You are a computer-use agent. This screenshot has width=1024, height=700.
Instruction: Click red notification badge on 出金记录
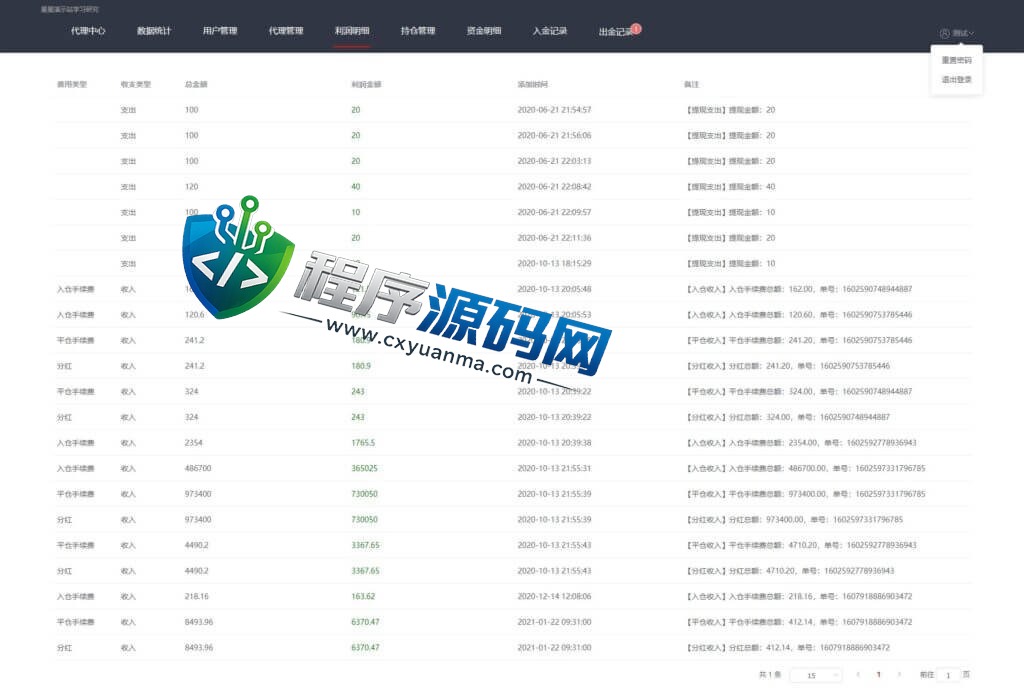[x=636, y=28]
